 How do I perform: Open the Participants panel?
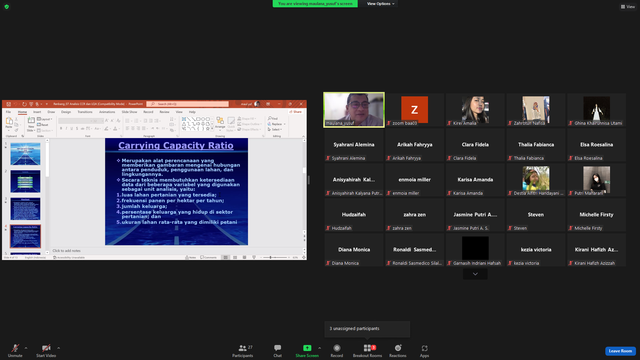(x=243, y=350)
